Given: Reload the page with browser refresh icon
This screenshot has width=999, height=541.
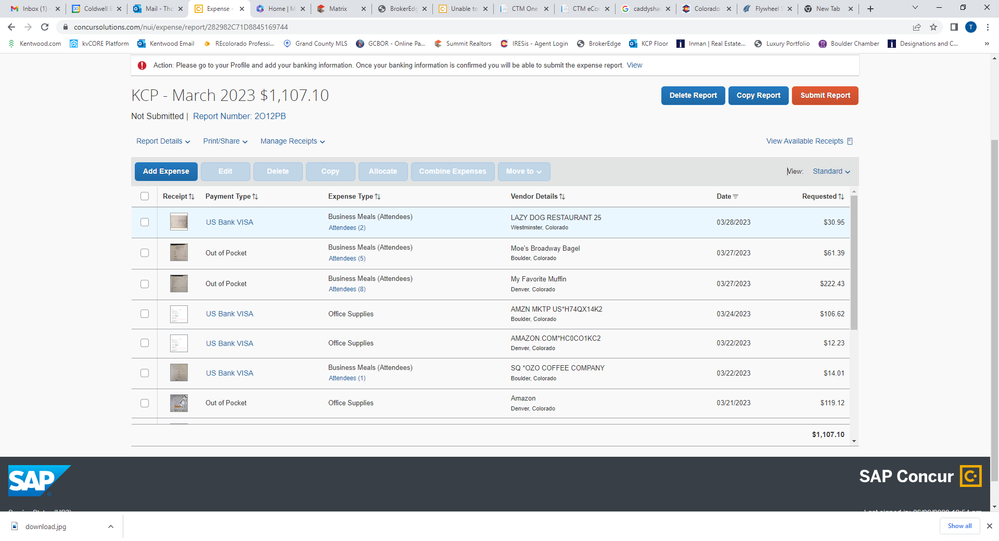Looking at the screenshot, I should pos(45,27).
